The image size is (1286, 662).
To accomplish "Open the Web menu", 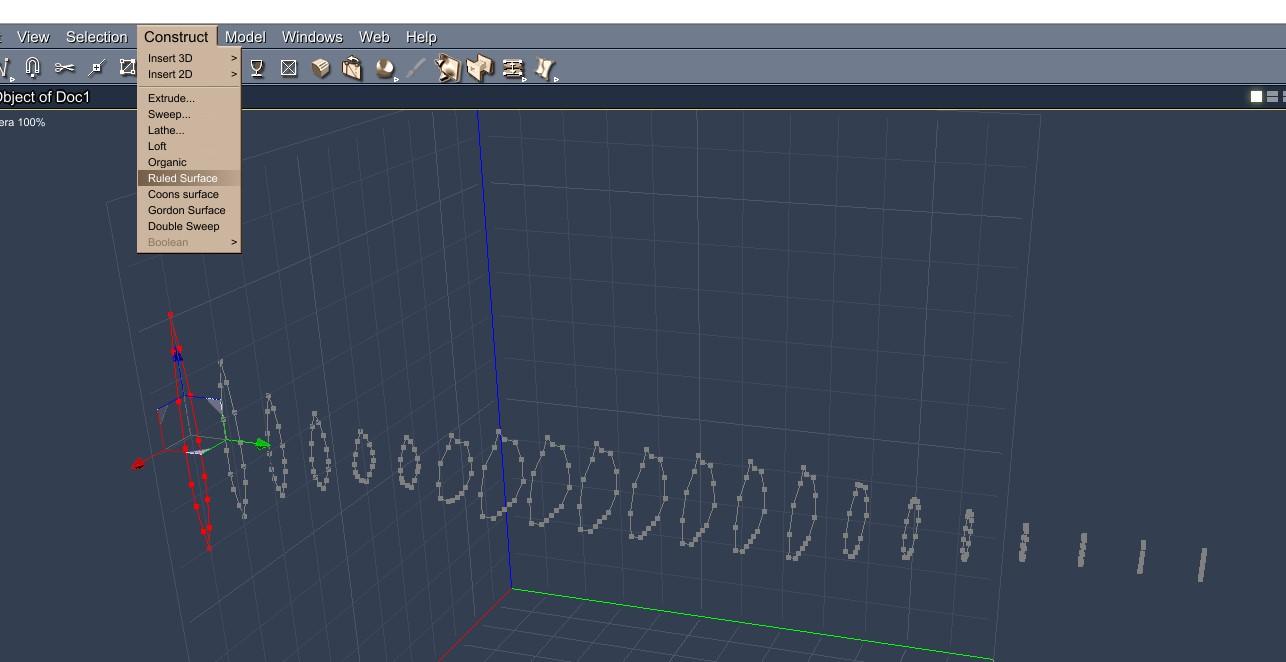I will click(374, 37).
